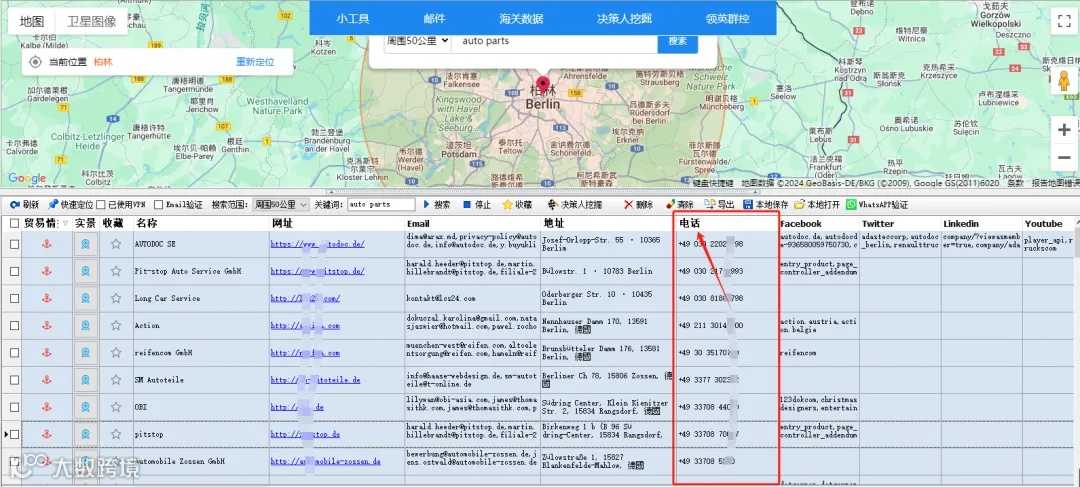The width and height of the screenshot is (1080, 487).
Task: Sort by the 名称 column header
Action: pyautogui.click(x=200, y=223)
